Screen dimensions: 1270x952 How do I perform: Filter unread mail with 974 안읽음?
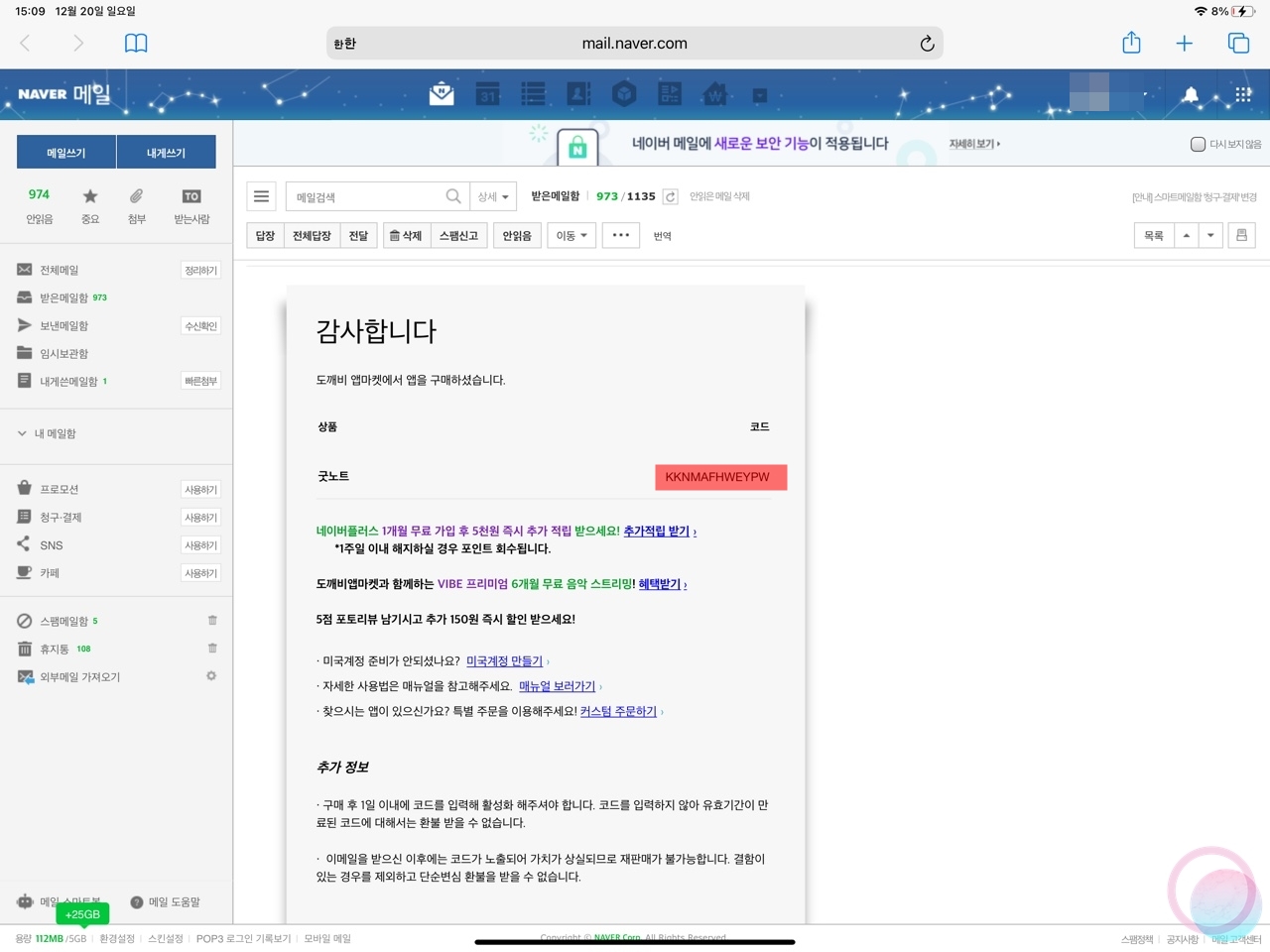[40, 206]
